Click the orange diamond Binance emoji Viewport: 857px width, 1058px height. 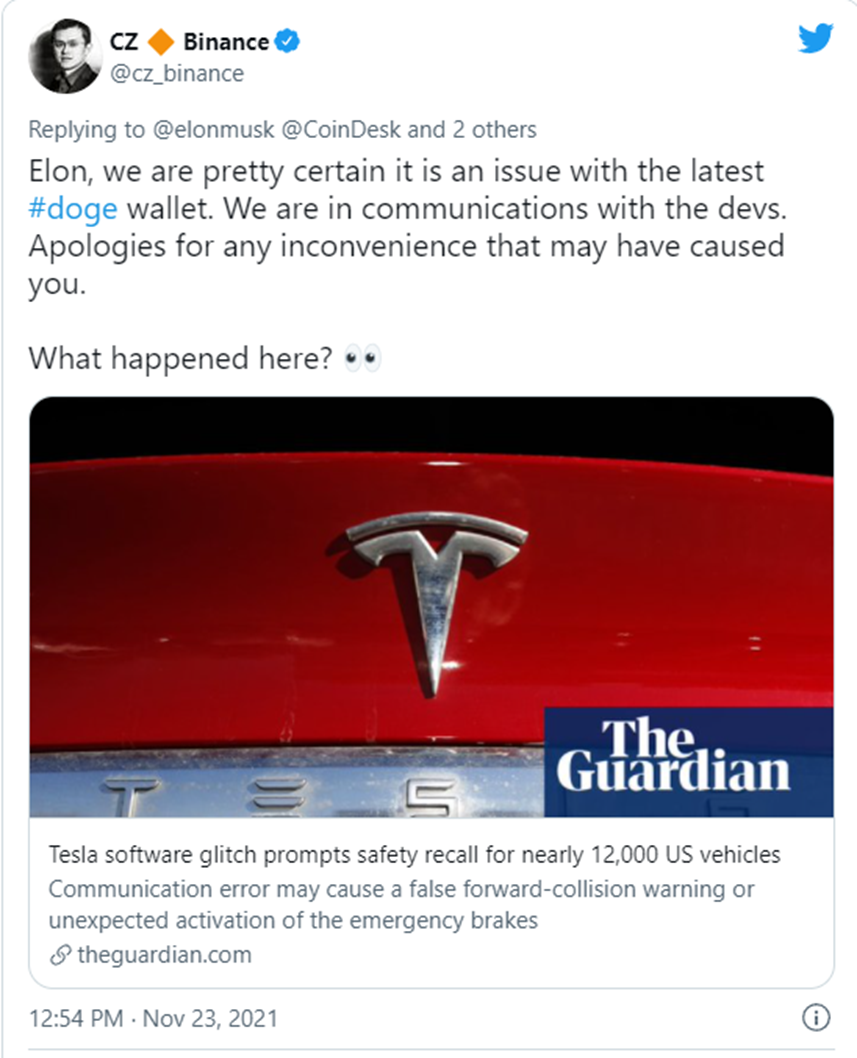click(x=160, y=42)
